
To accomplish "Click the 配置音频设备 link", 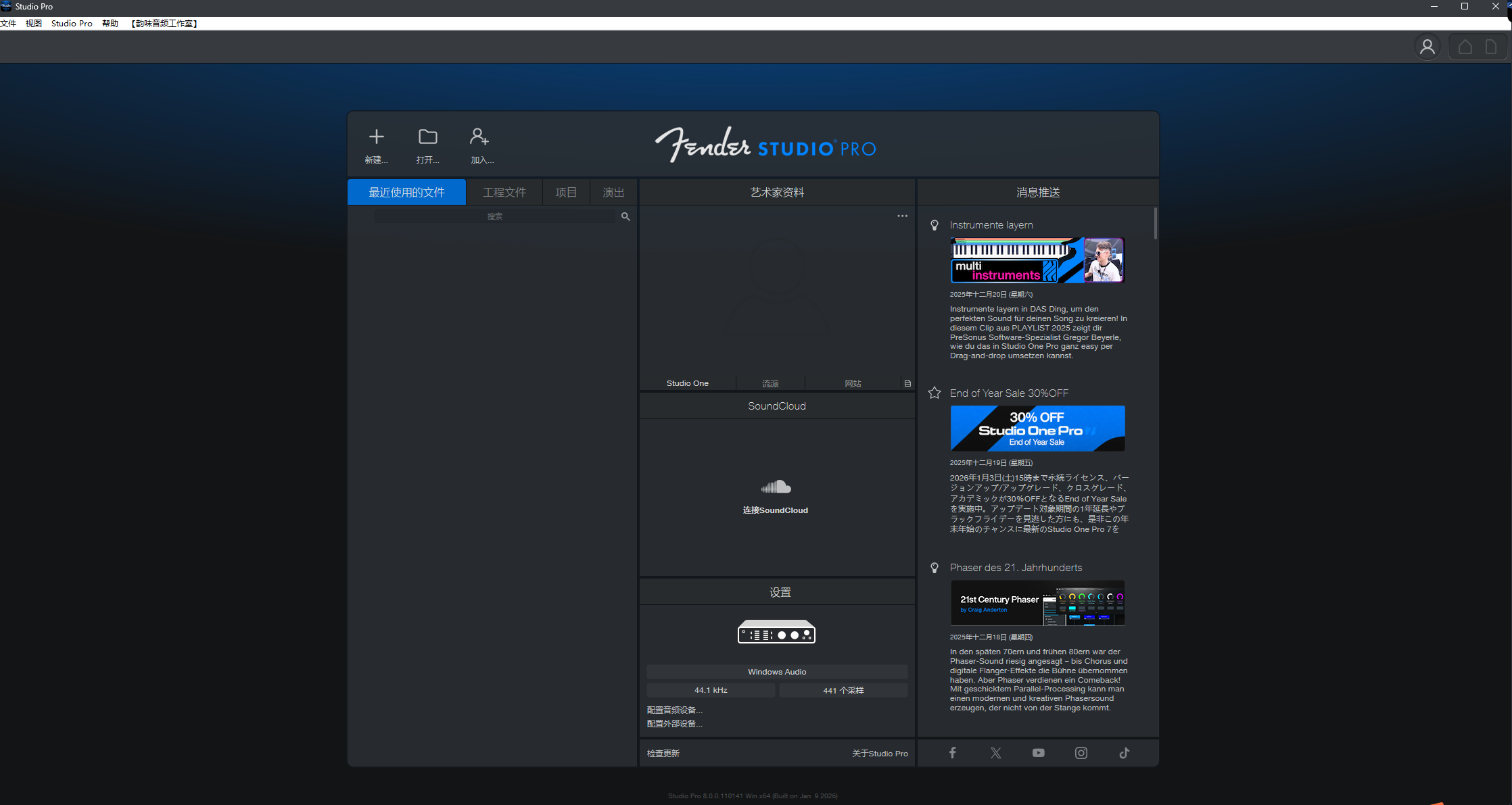I will coord(674,710).
